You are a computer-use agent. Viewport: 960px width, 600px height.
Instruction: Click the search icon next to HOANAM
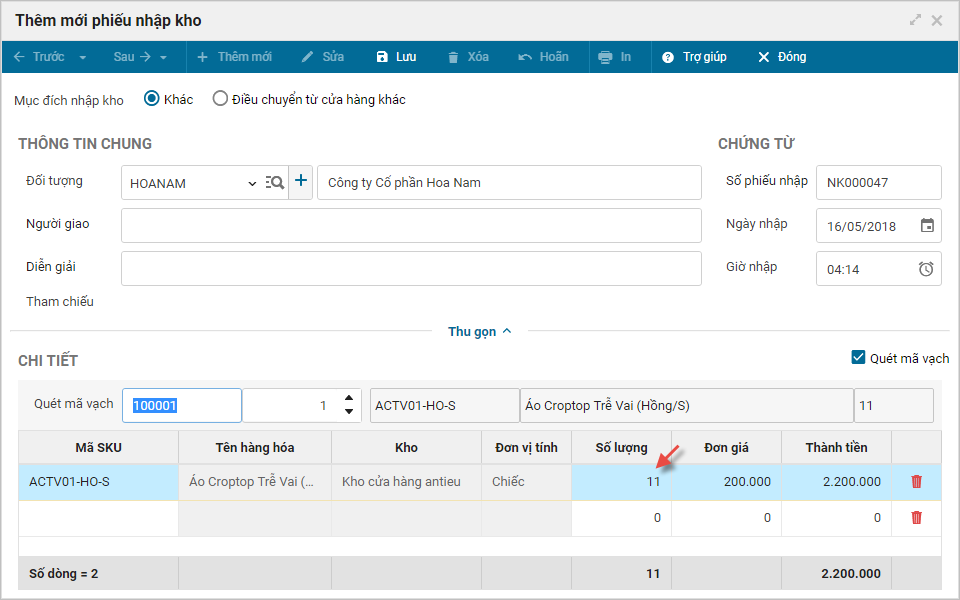click(x=274, y=182)
